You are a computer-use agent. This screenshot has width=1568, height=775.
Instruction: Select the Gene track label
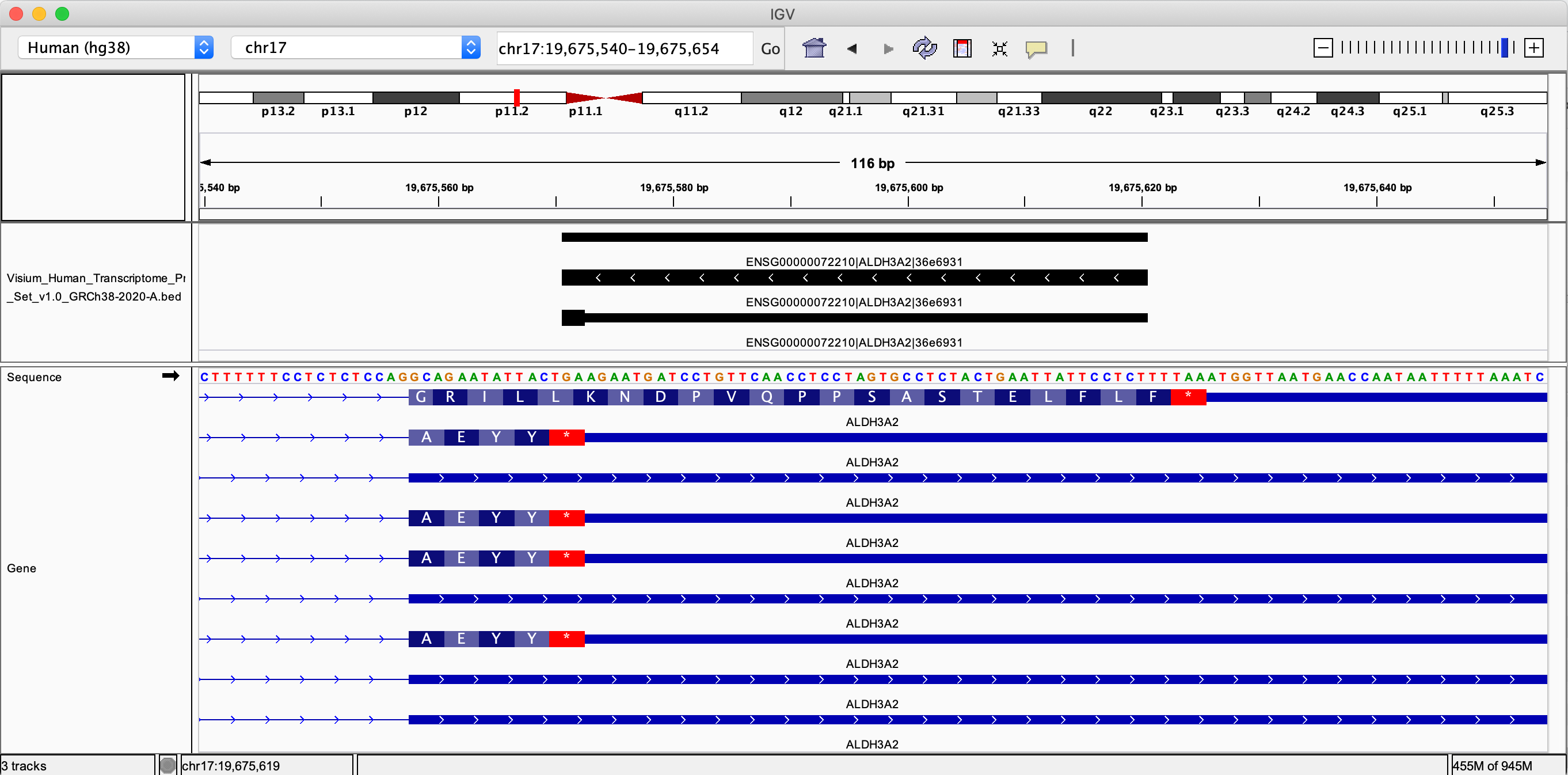tap(21, 568)
